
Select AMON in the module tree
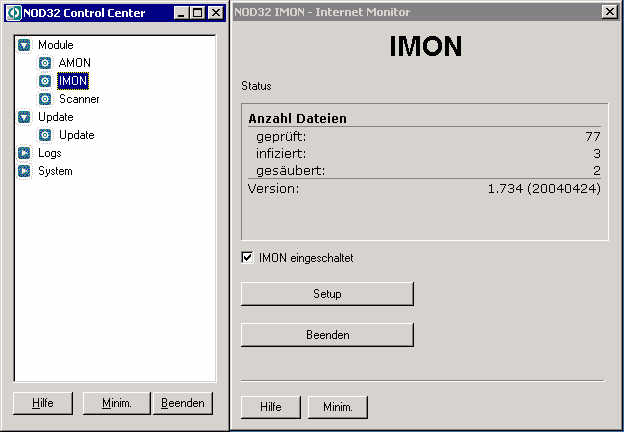74,63
